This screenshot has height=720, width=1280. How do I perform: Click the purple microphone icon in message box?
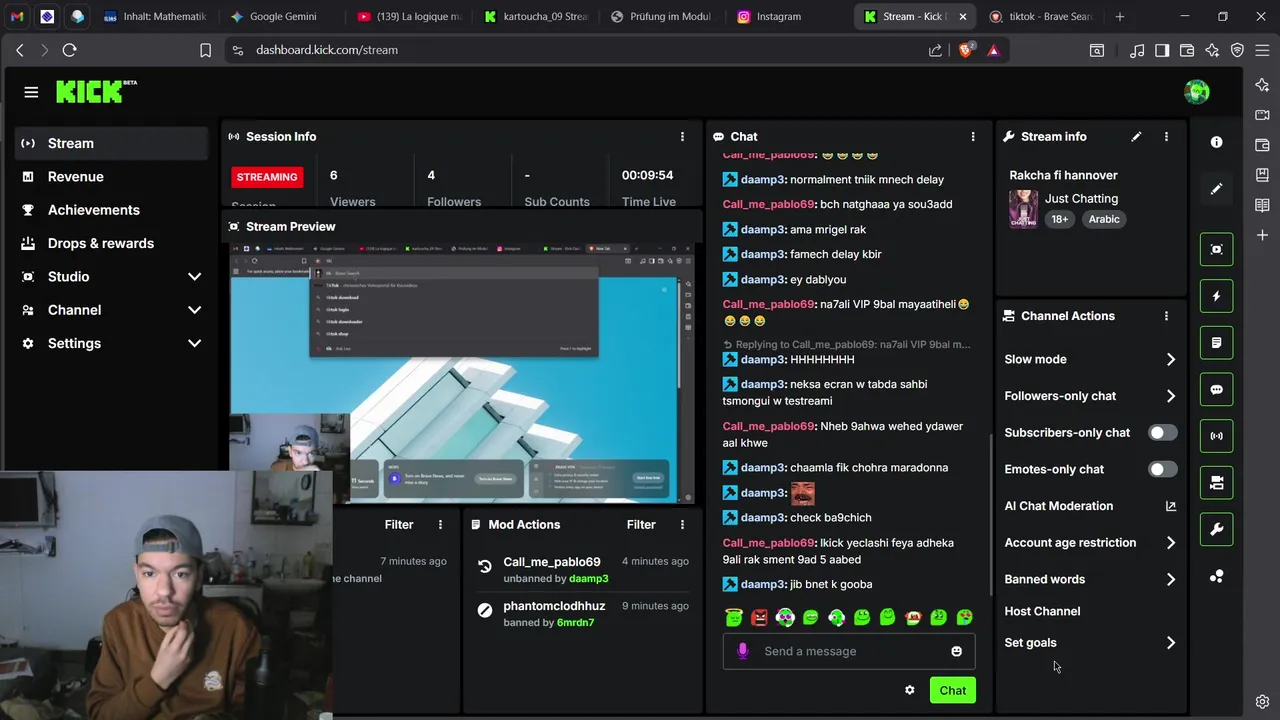[x=742, y=651]
